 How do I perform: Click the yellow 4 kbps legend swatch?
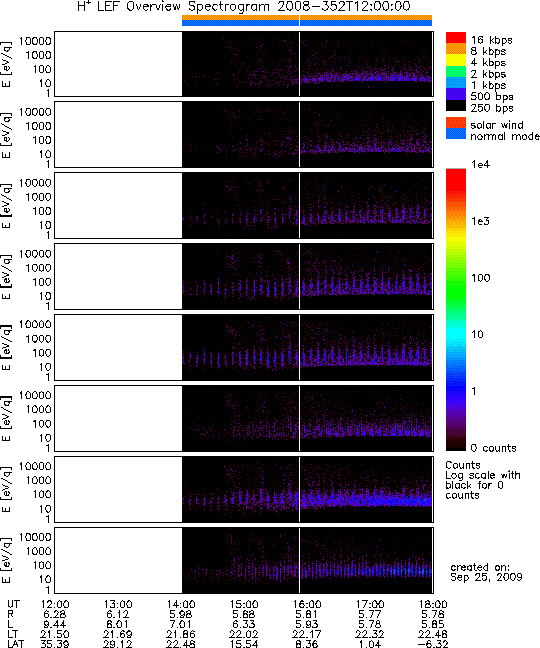tap(456, 60)
